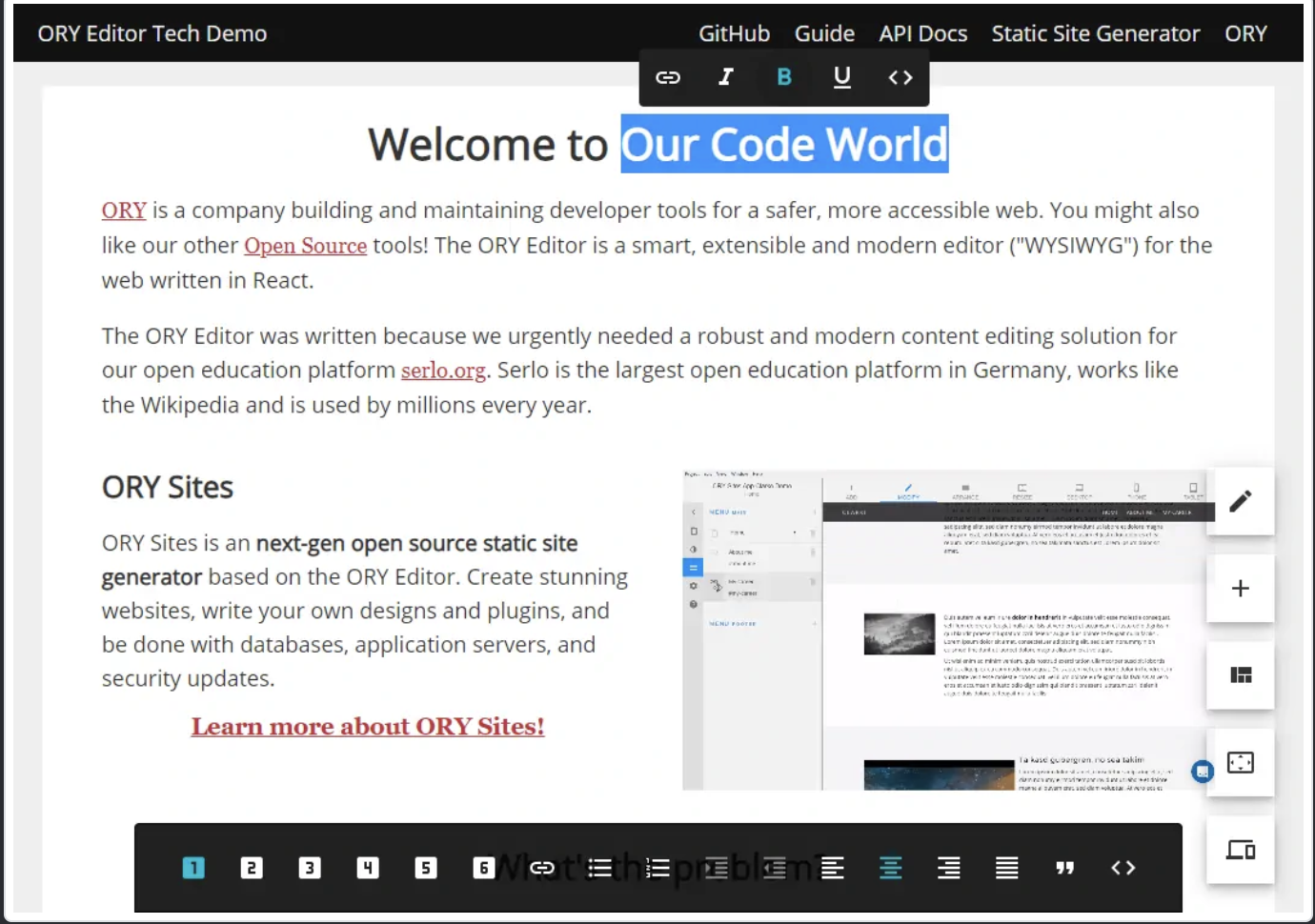Click the bulleted list icon
The image size is (1315, 924).
(x=600, y=868)
